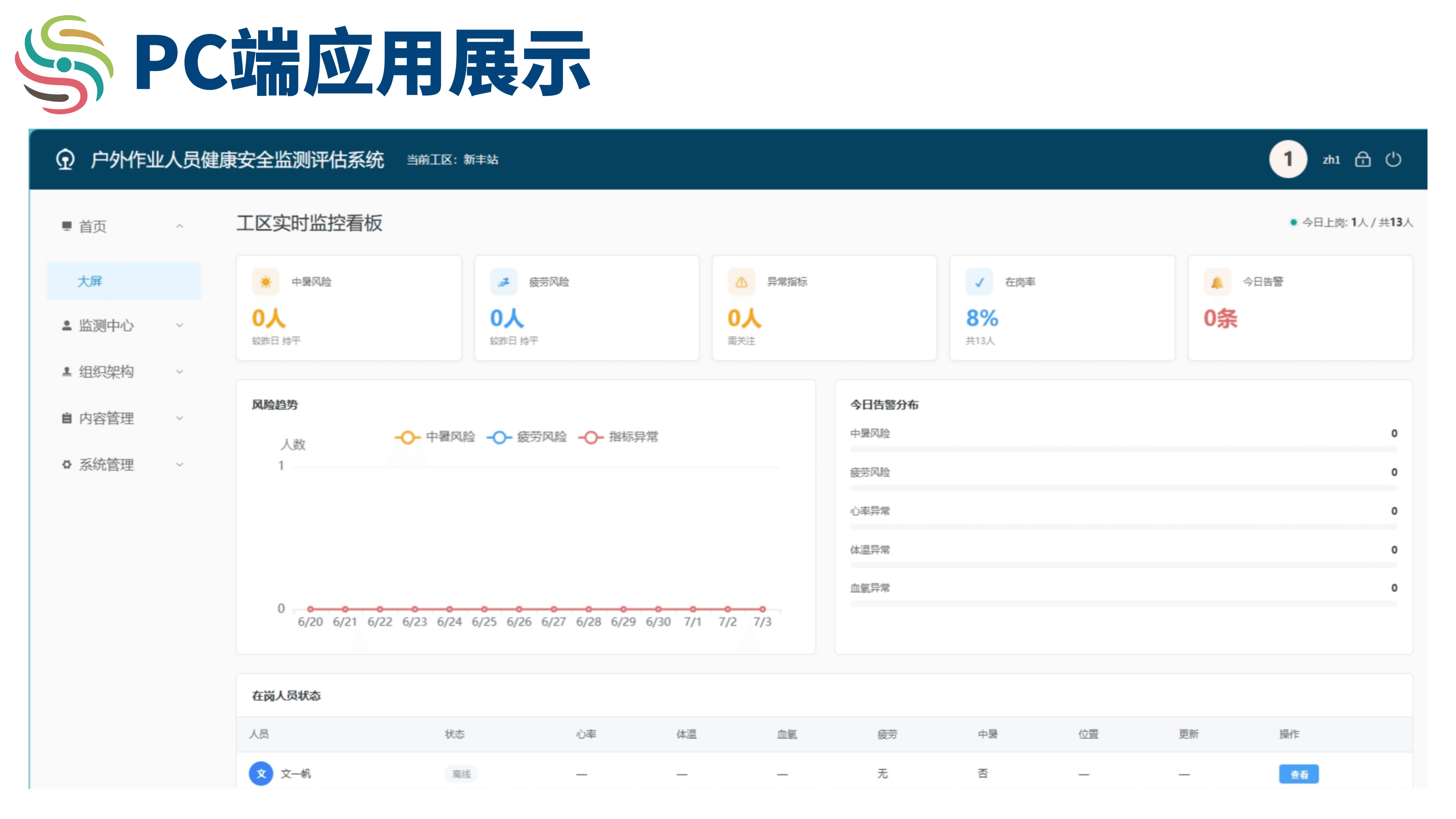The height and width of the screenshot is (819, 1456).
Task: Collapse the 首页 menu chevron
Action: point(179,226)
